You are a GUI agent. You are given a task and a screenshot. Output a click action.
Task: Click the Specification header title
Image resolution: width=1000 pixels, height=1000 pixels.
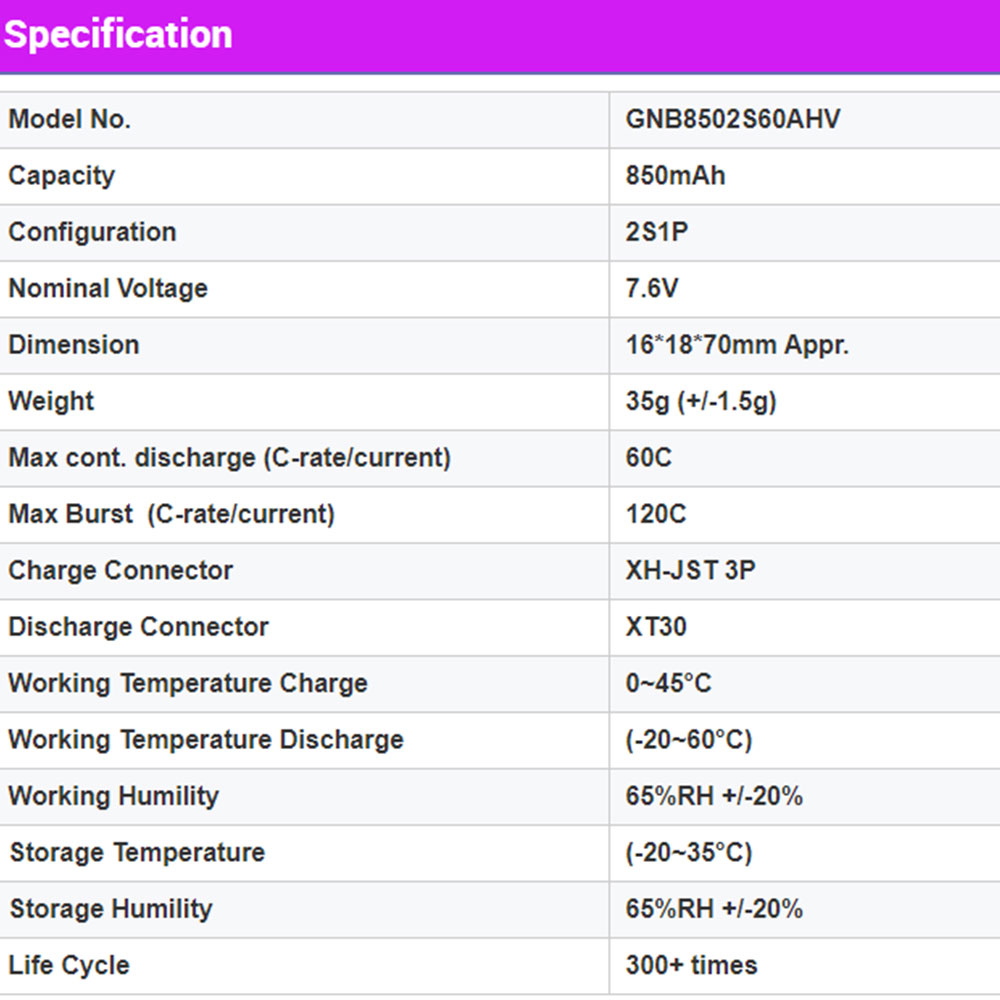pyautogui.click(x=118, y=35)
